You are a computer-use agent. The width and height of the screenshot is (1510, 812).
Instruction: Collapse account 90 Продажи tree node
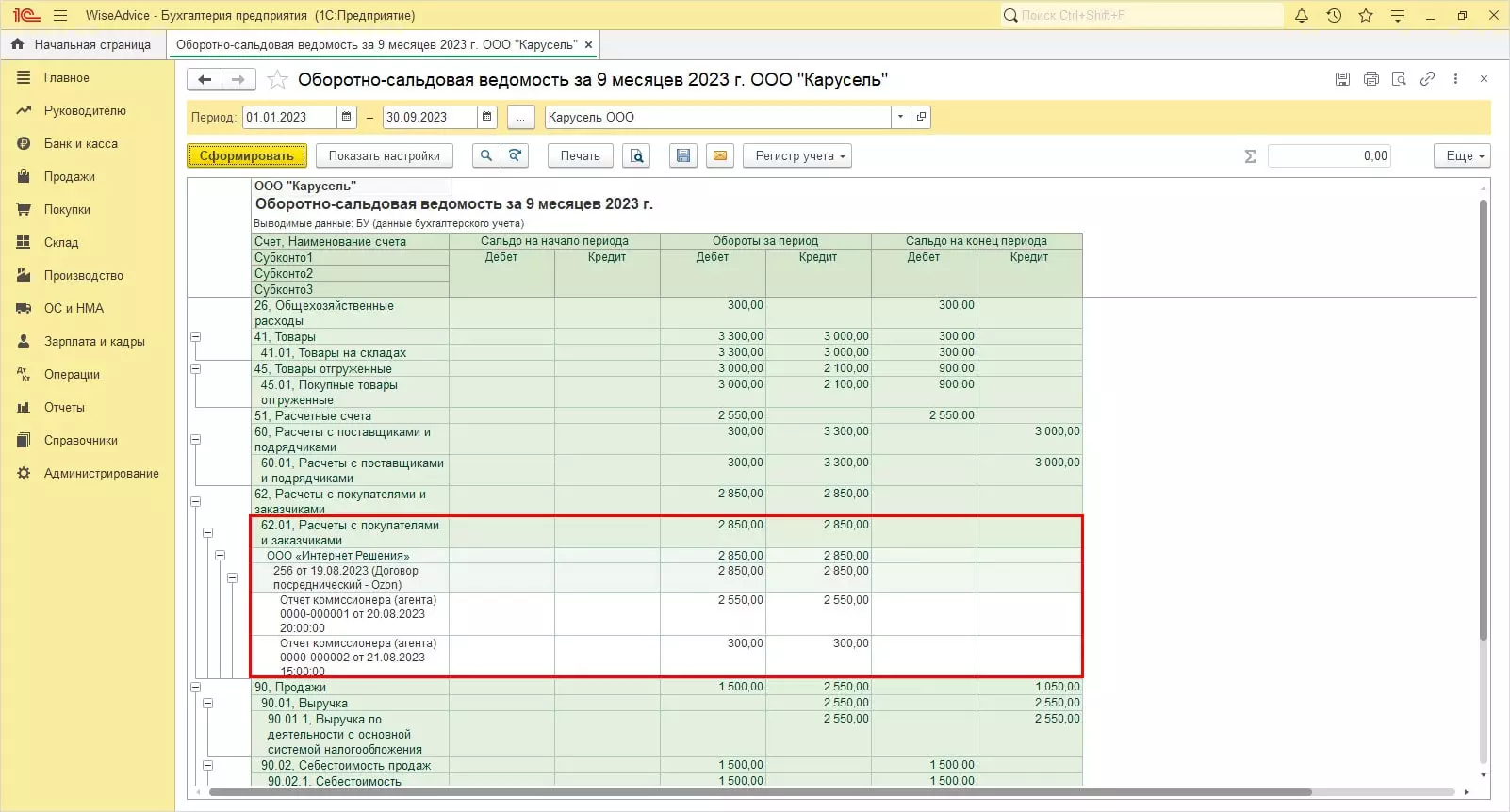pos(196,688)
